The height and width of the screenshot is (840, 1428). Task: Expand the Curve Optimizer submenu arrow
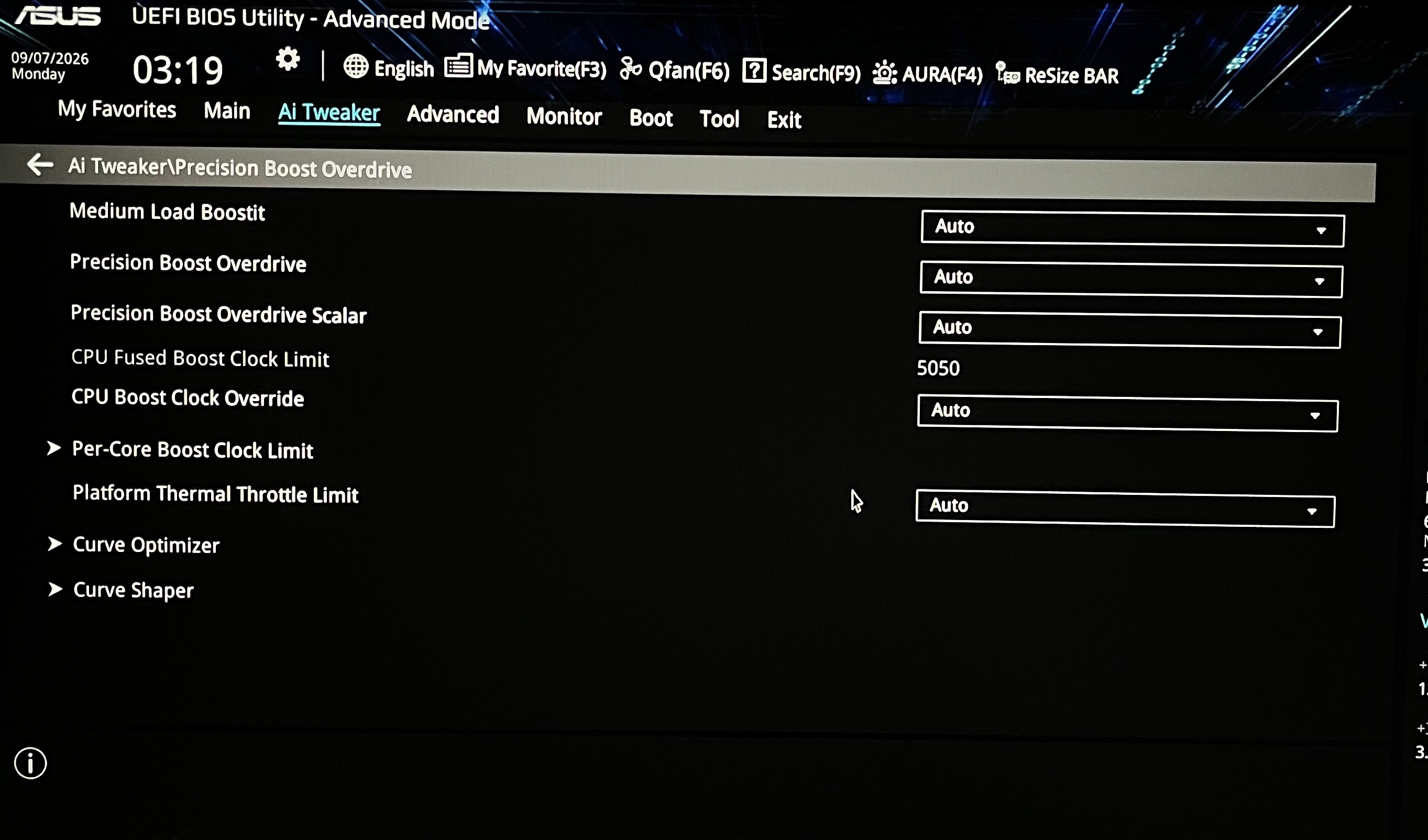(55, 544)
